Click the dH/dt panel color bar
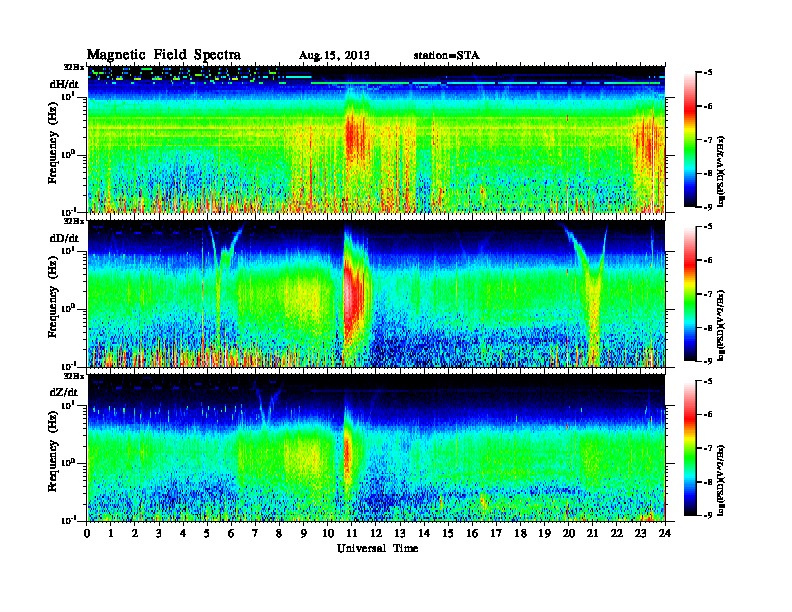This screenshot has width=792, height=612. tap(690, 139)
